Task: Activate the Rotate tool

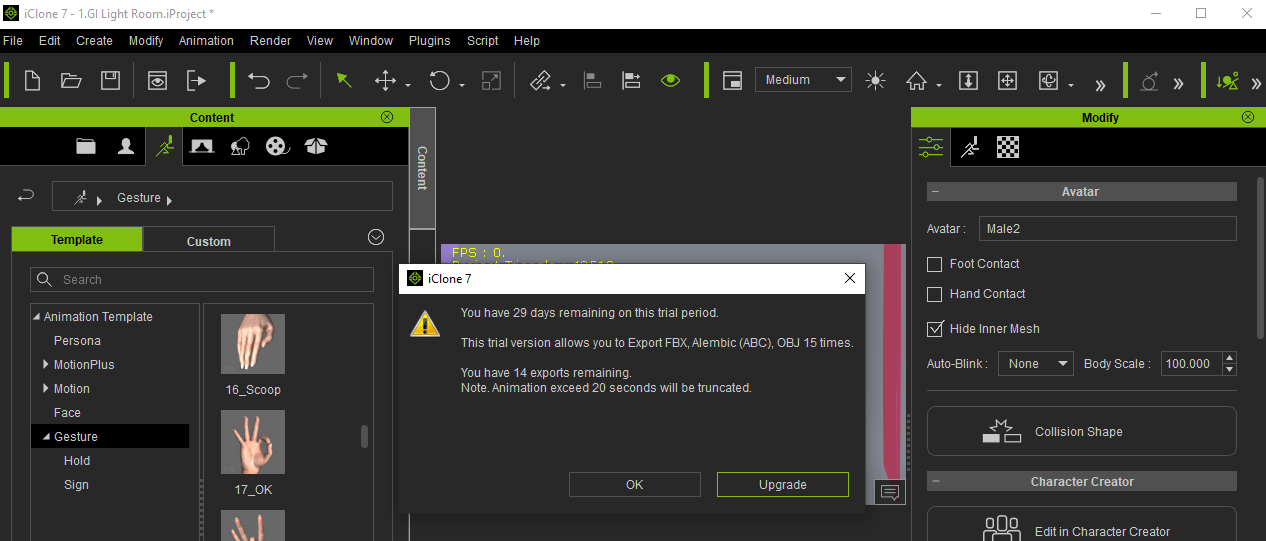Action: pyautogui.click(x=439, y=81)
